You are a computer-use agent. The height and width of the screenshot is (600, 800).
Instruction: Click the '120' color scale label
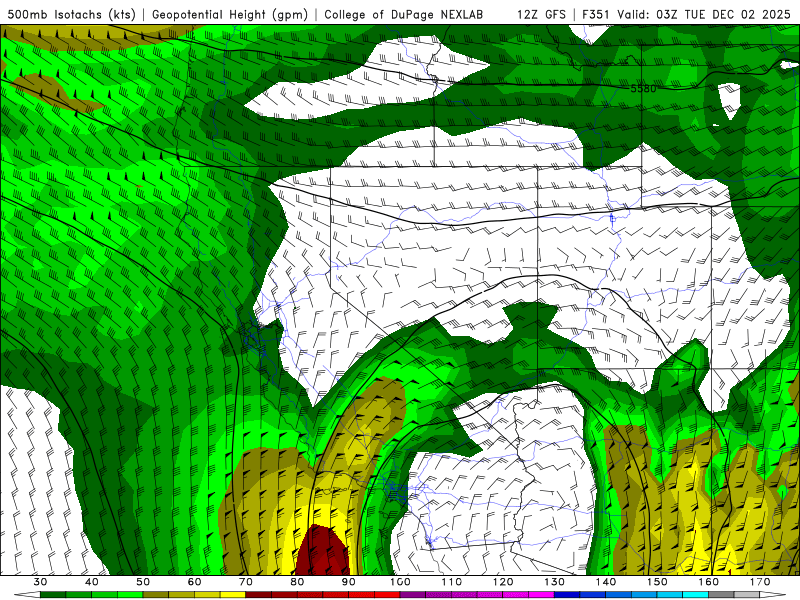[503, 582]
